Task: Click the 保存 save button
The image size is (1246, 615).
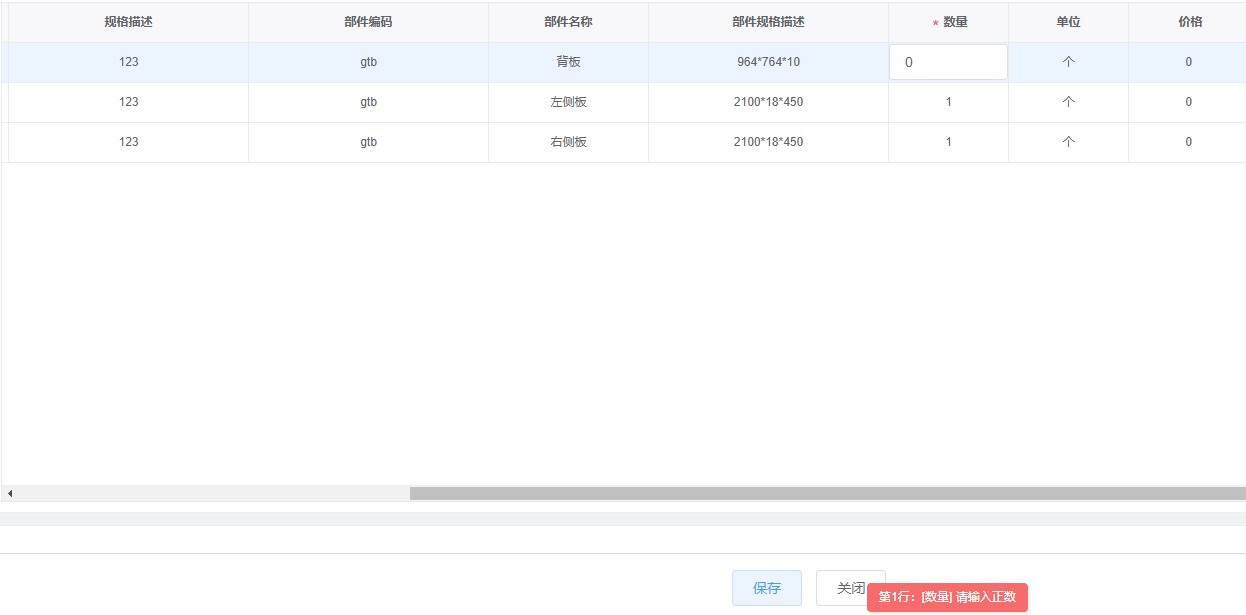Action: [766, 588]
